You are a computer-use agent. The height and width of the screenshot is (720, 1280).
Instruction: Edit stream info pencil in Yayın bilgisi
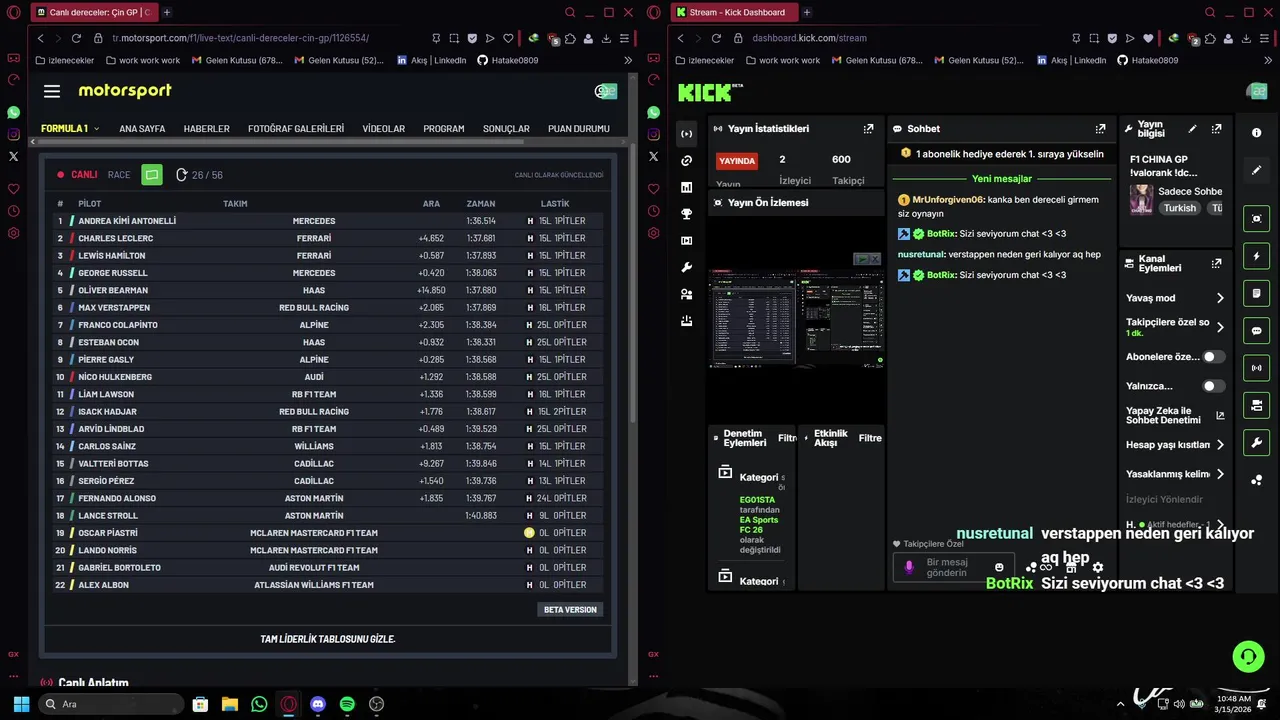tap(1192, 129)
